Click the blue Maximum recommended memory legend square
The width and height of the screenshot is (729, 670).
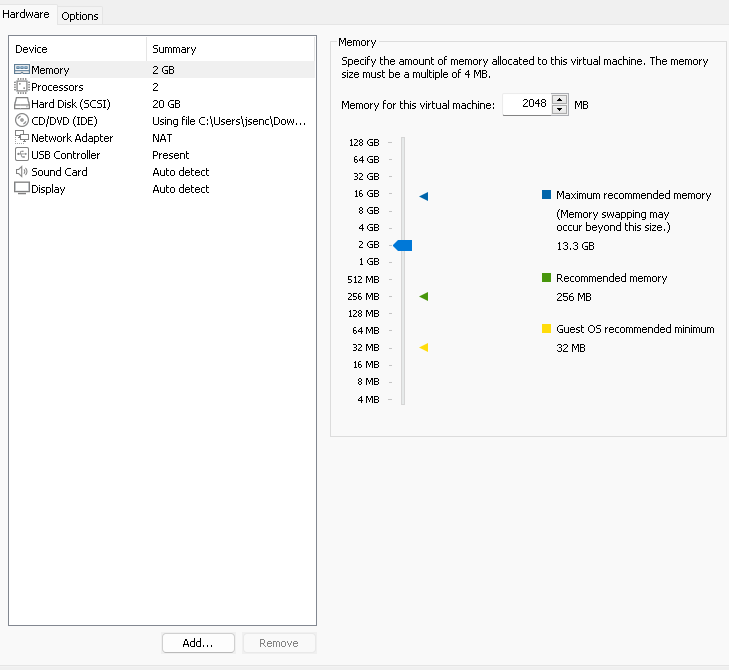[x=546, y=194]
